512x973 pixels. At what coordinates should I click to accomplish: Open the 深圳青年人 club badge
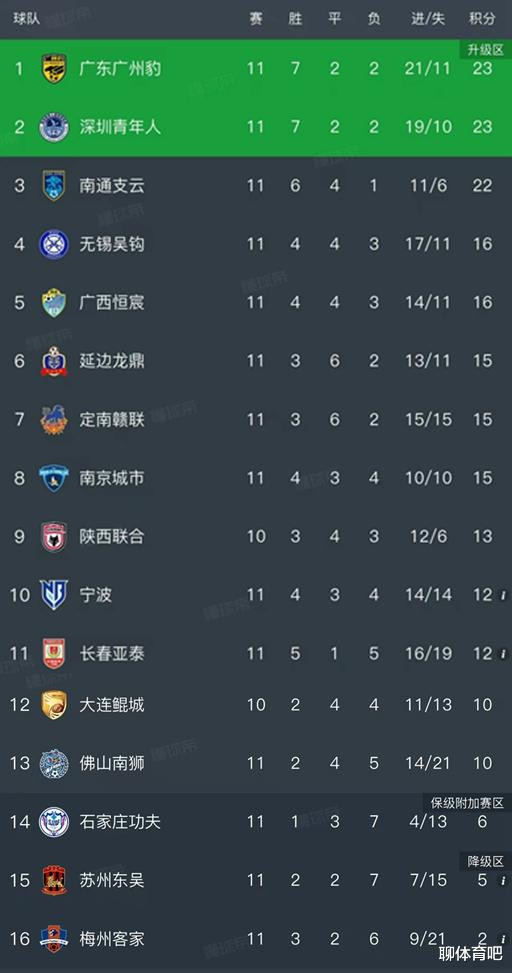54,127
